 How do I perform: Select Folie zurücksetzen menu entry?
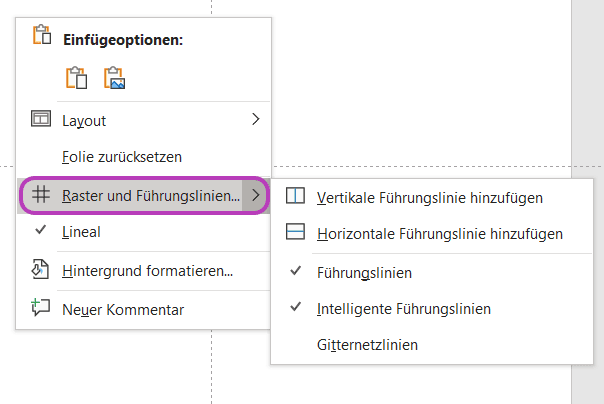144,157
